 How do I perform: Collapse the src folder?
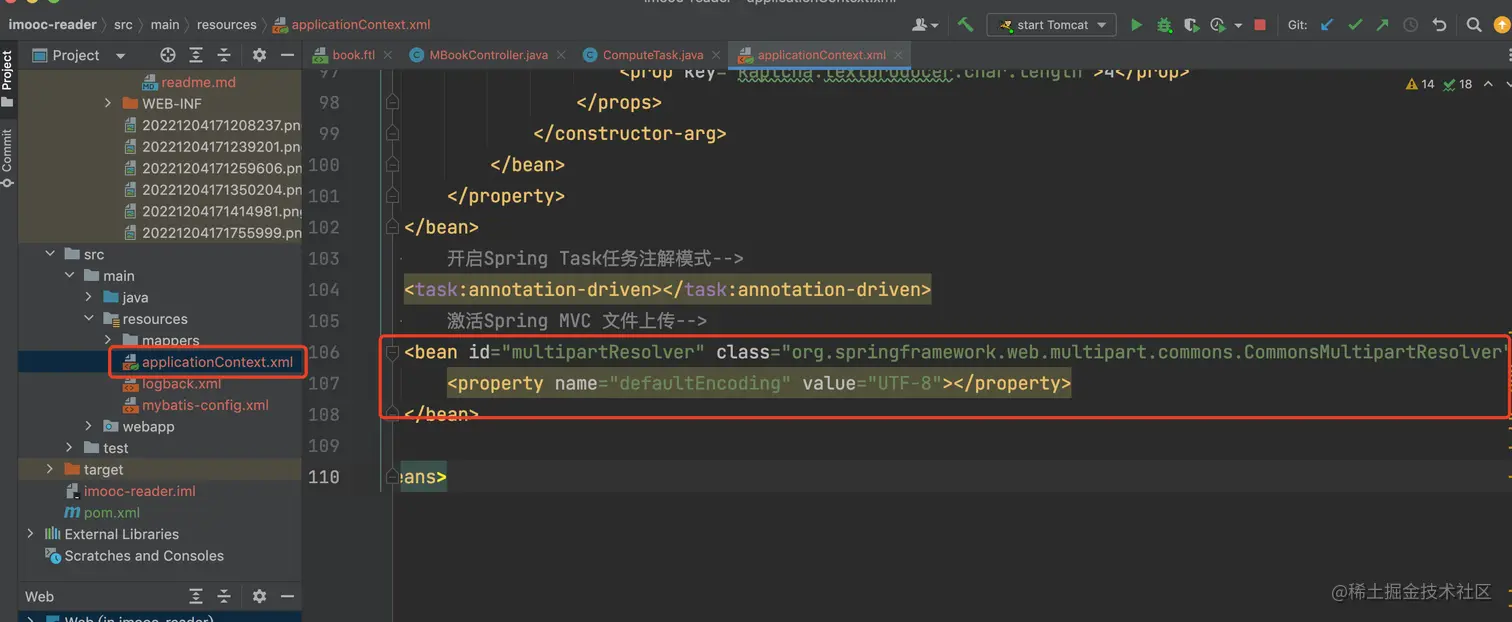pos(50,254)
